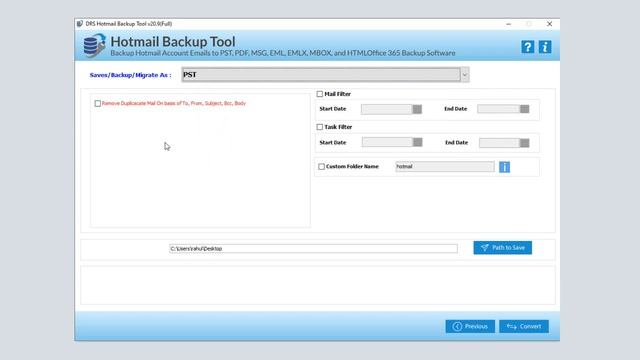Enable the Custom Folder Name checkbox
The width and height of the screenshot is (640, 360).
click(x=322, y=167)
